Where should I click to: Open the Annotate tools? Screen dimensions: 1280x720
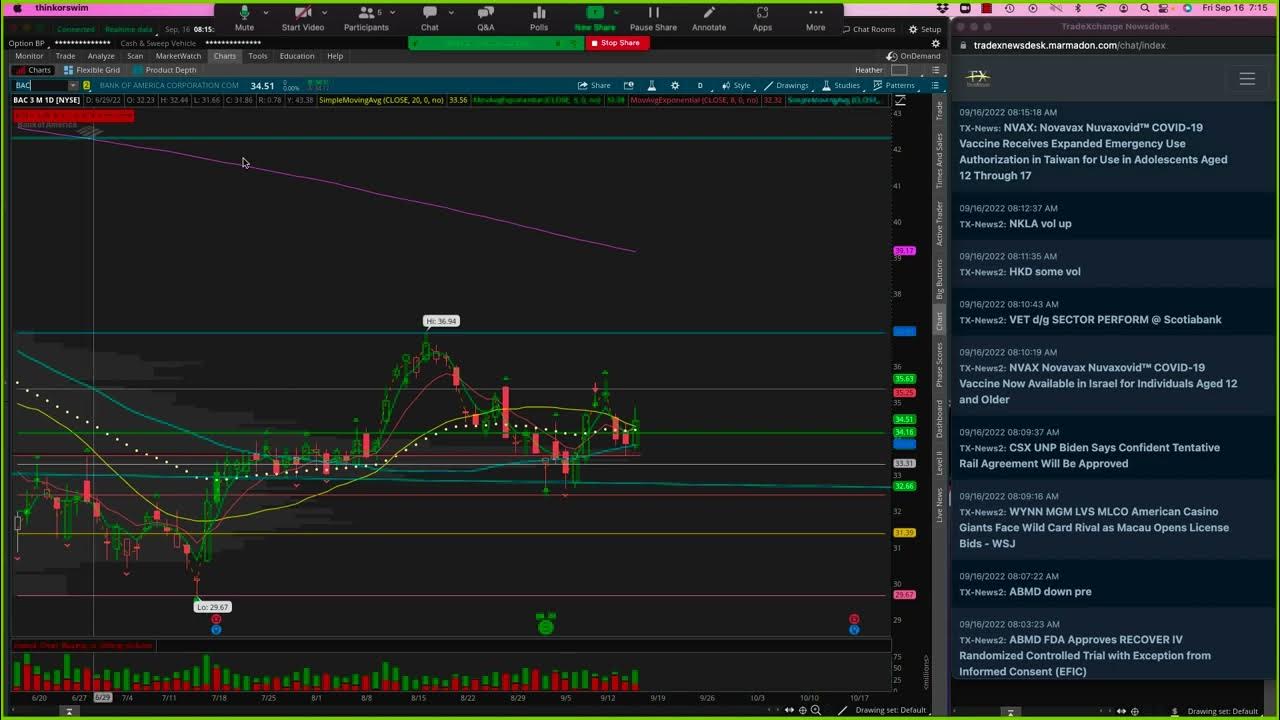[x=709, y=17]
